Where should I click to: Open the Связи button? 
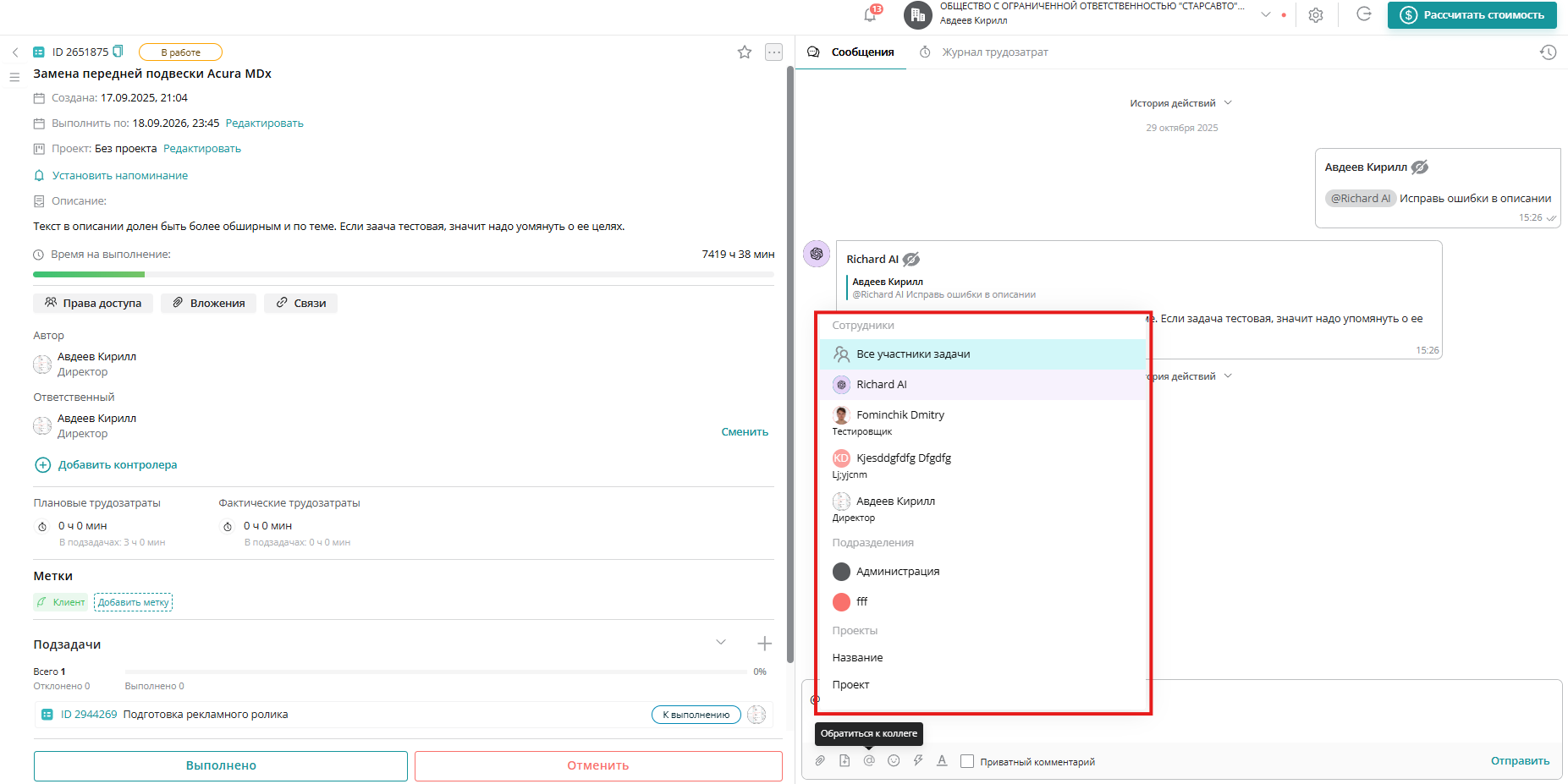[x=300, y=303]
